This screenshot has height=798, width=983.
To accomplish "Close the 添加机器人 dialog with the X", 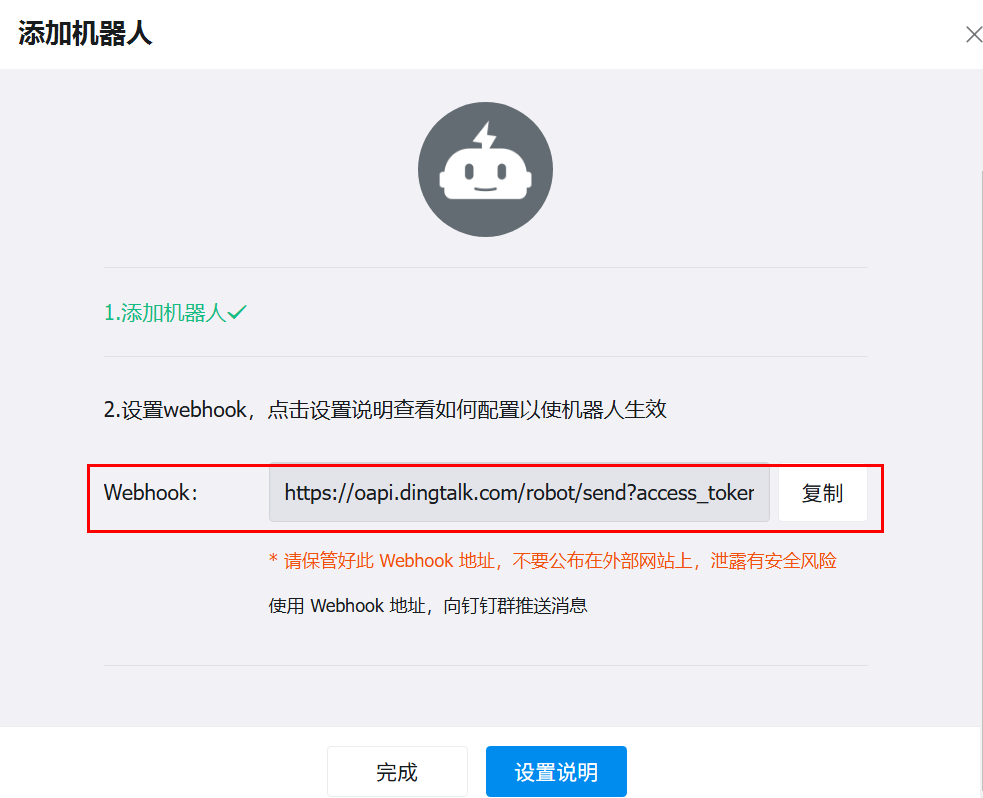I will pyautogui.click(x=973, y=35).
